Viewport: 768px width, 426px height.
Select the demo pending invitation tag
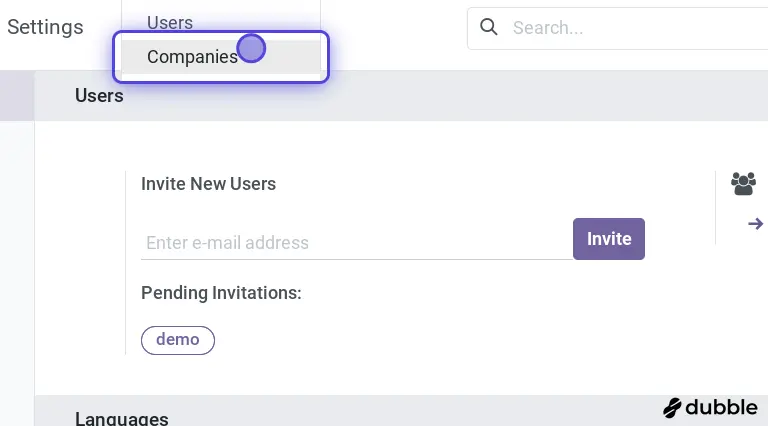(x=178, y=340)
